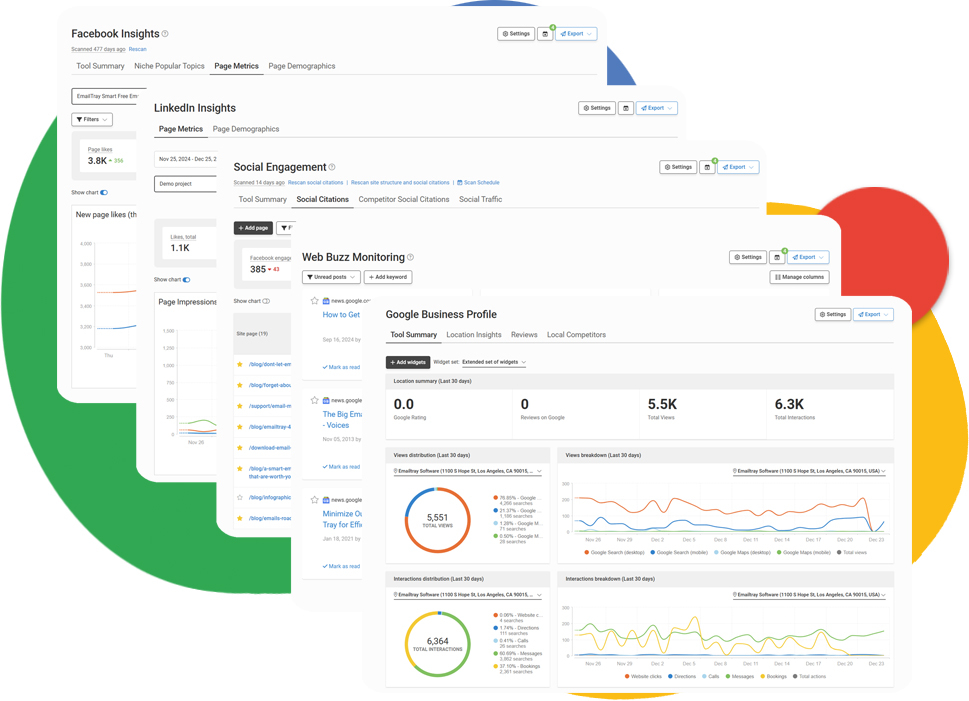Click the Add widgets button
The height and width of the screenshot is (701, 969).
click(408, 362)
